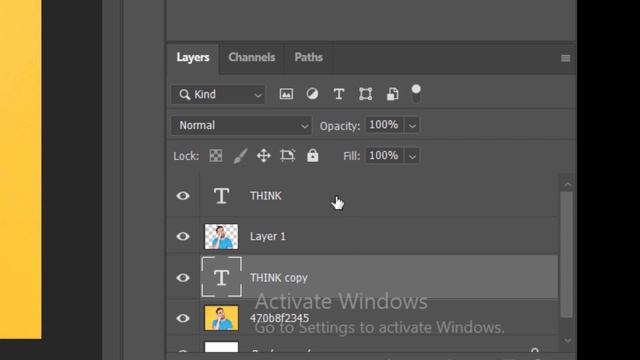Click the layers list scroll down arrow

567,340
